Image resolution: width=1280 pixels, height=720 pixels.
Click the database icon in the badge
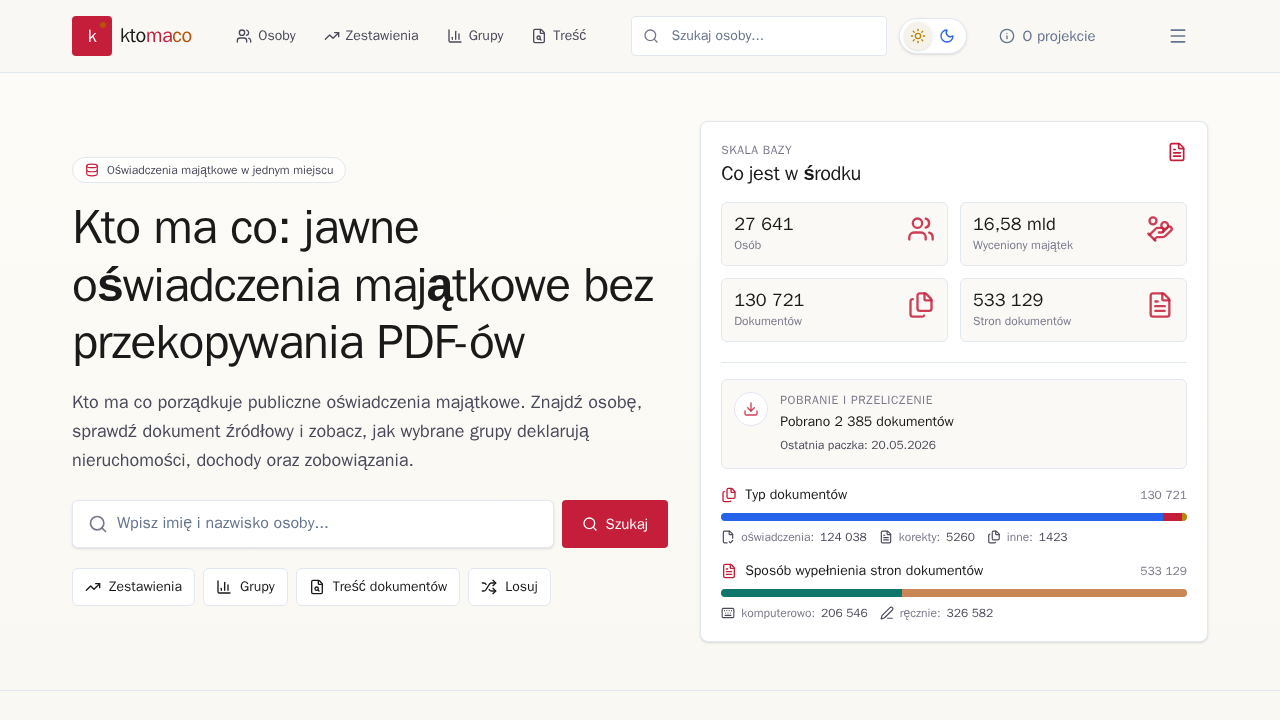click(x=92, y=170)
